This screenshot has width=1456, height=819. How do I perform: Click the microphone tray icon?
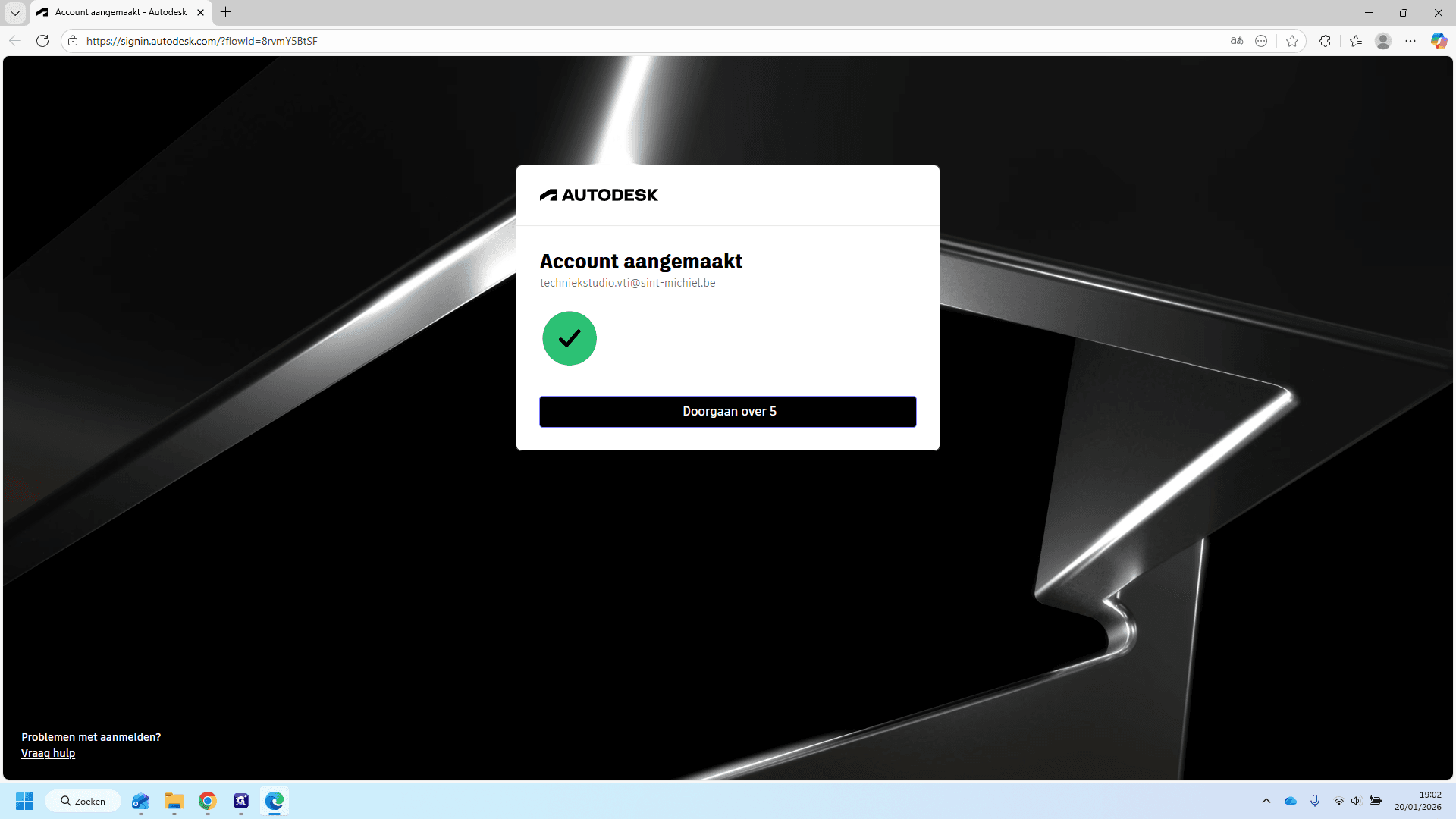[x=1315, y=801]
